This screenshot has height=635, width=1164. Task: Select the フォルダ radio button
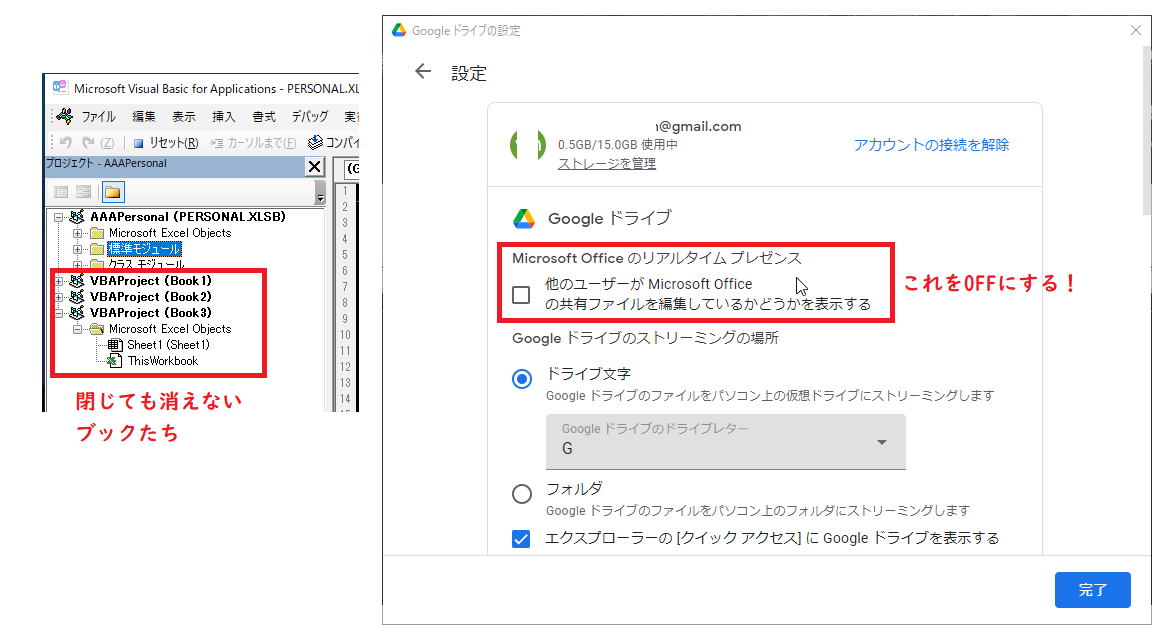(x=522, y=494)
